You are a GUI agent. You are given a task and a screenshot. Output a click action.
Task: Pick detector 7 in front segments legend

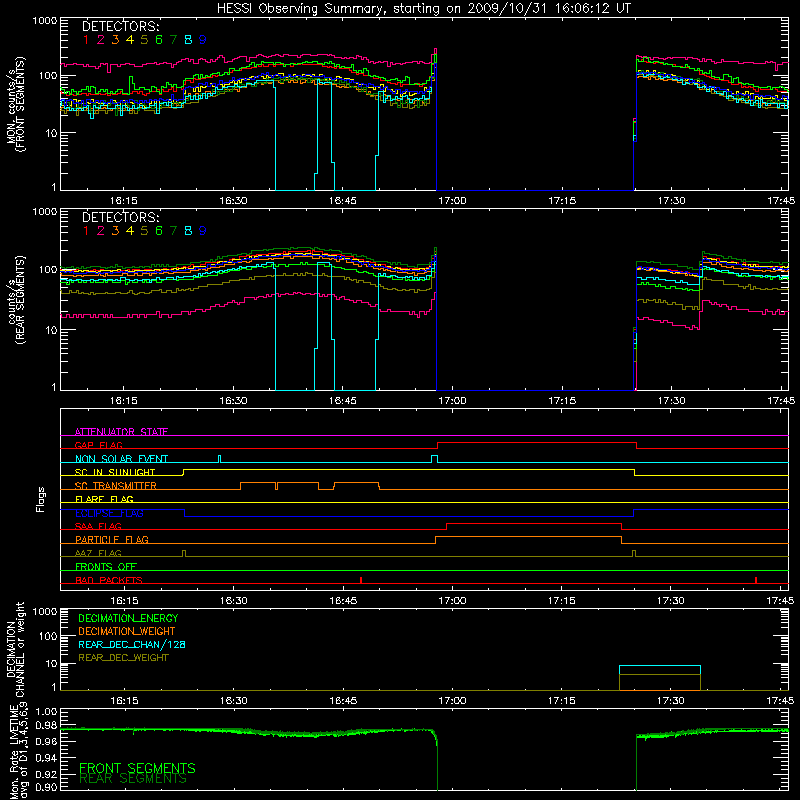(173, 40)
